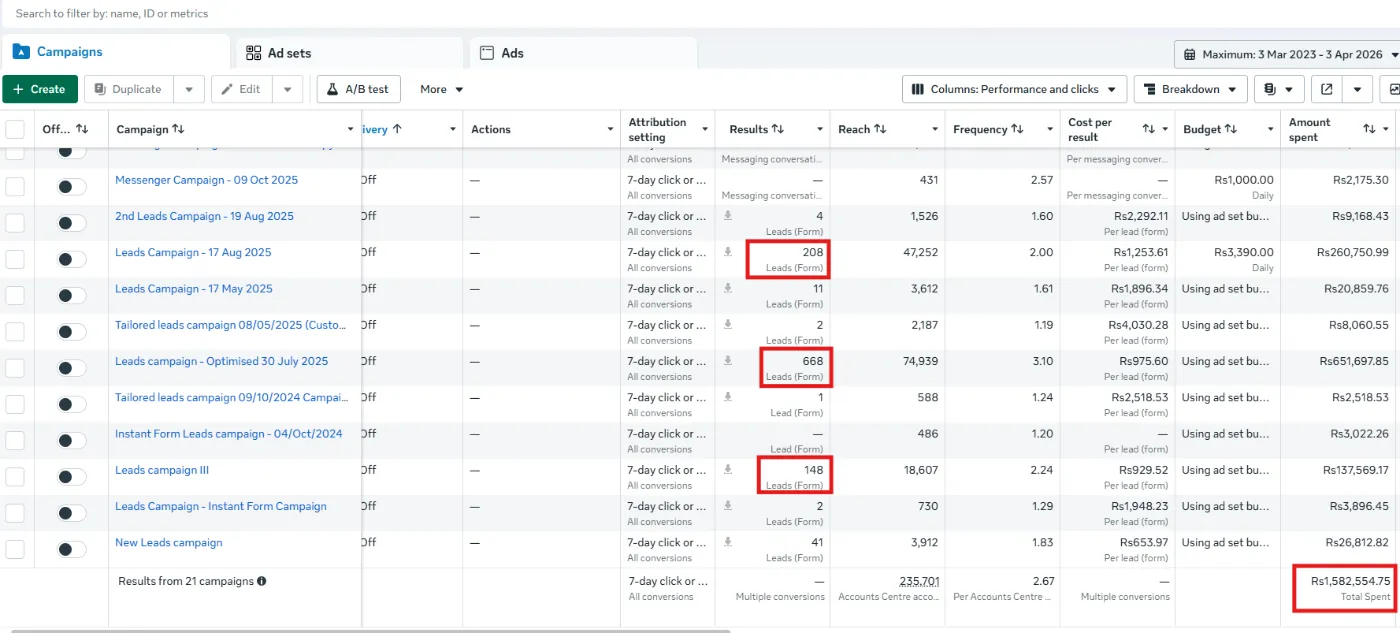The width and height of the screenshot is (1400, 633).
Task: Tick checkbox for Instant Form Leads campaign 04/Oct/2024
Action: coord(15,440)
